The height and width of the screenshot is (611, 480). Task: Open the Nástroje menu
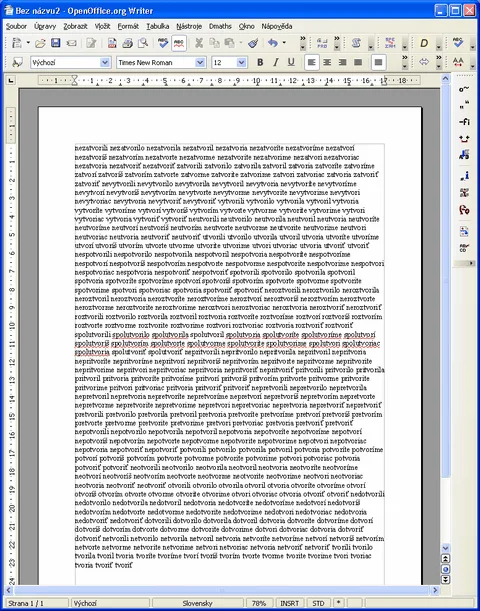click(x=189, y=26)
